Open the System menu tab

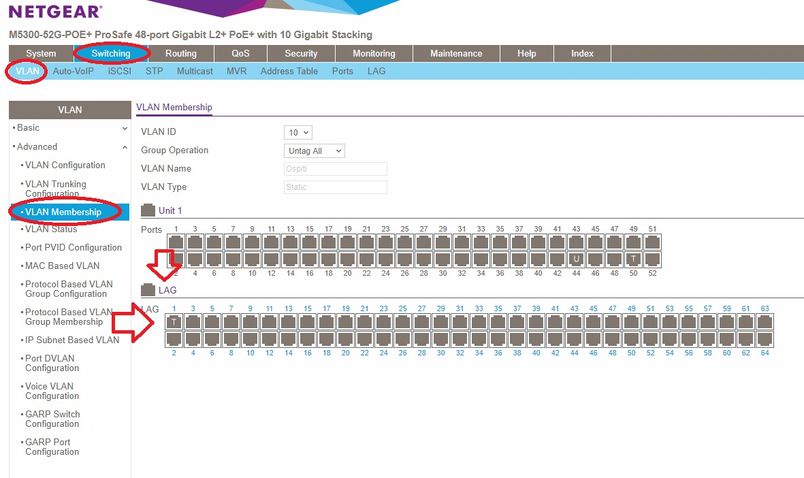point(41,53)
